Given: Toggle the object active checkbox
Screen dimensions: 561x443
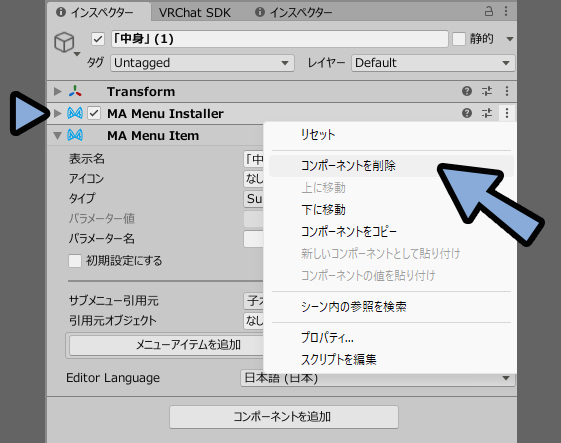Looking at the screenshot, I should point(98,39).
